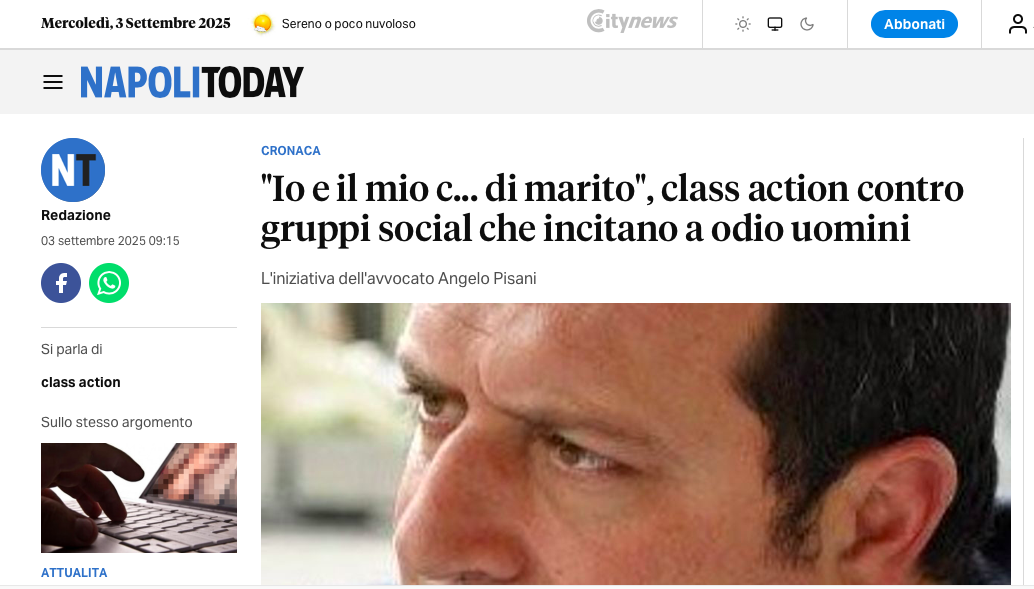Open the Citynews network logo

[632, 21]
